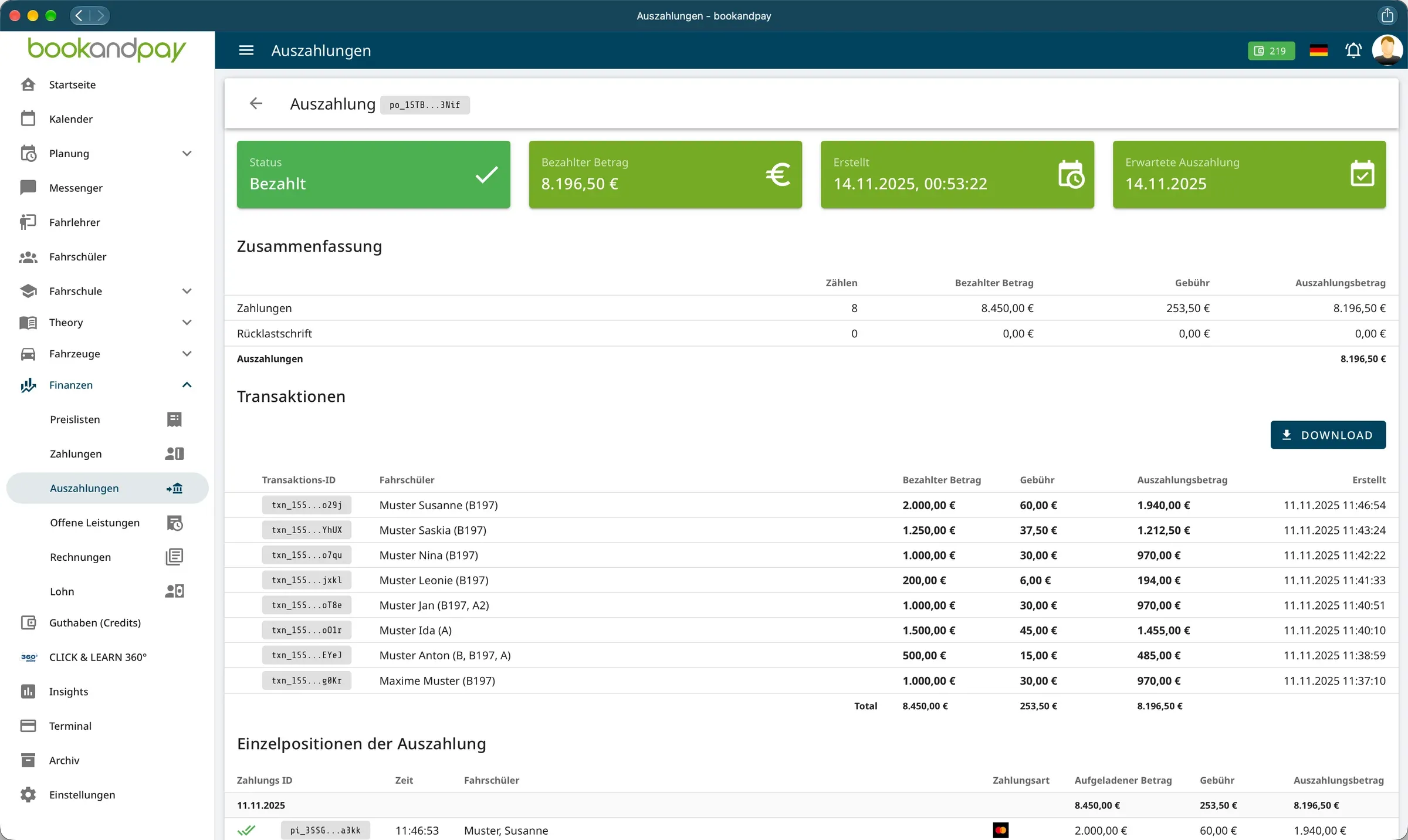The height and width of the screenshot is (840, 1408).
Task: Navigate back with title bar left chevron
Action: coord(80,15)
